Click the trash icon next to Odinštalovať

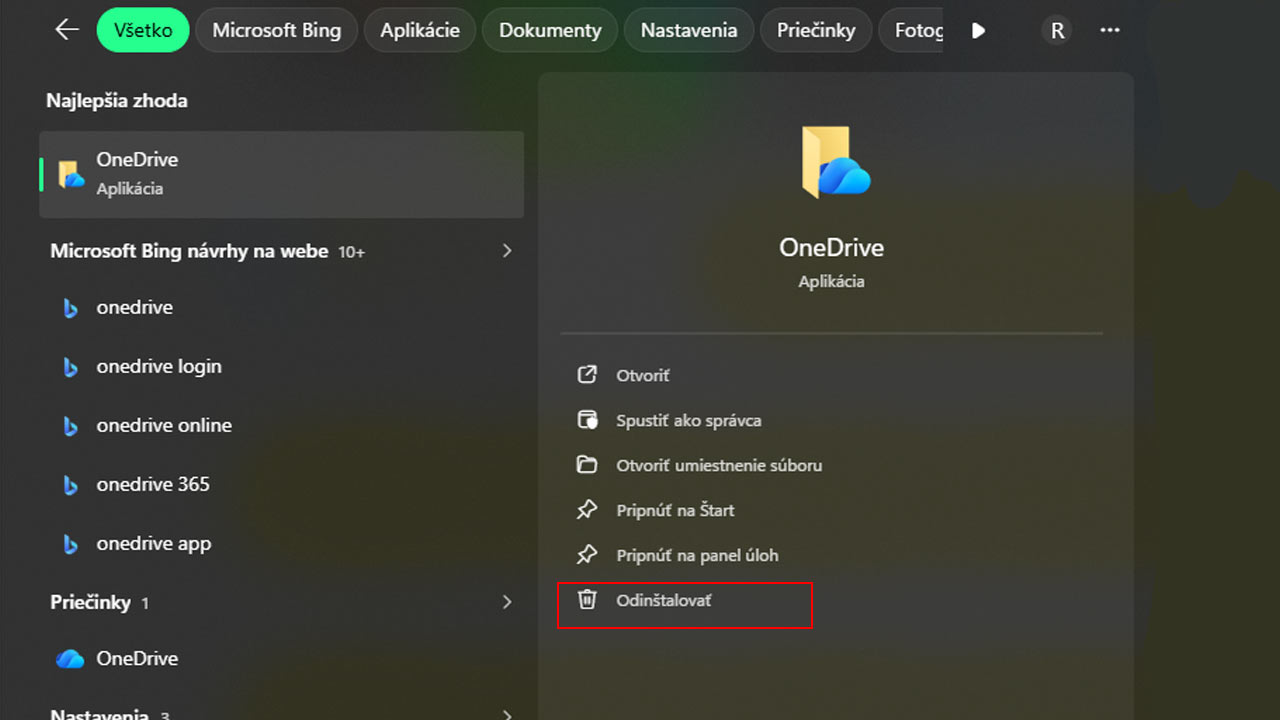pos(587,600)
